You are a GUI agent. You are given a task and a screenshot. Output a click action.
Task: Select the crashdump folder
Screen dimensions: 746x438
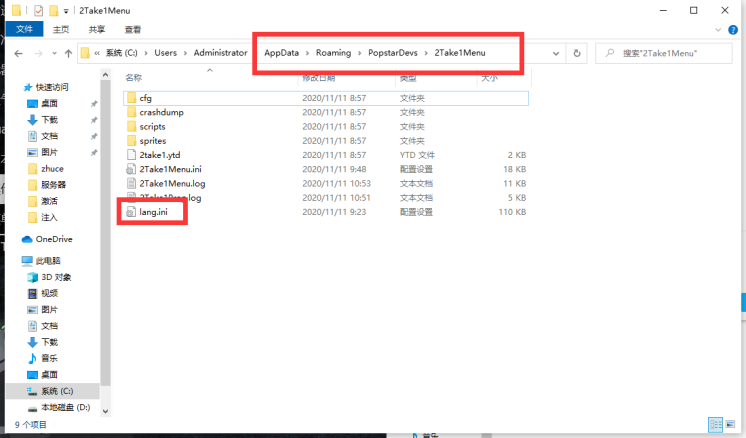click(325, 112)
